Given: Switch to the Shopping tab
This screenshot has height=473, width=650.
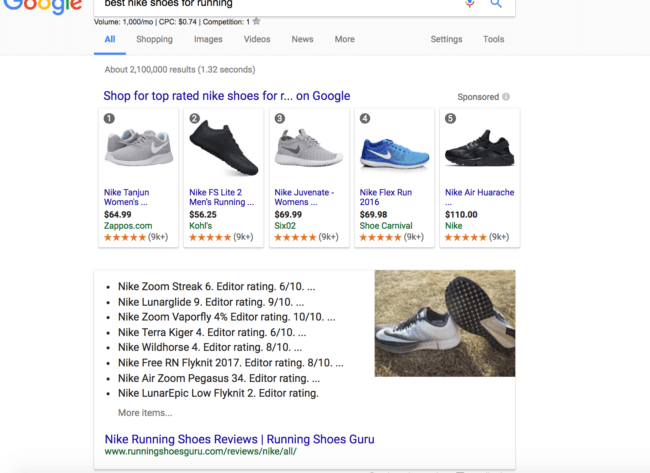Looking at the screenshot, I should tap(154, 39).
